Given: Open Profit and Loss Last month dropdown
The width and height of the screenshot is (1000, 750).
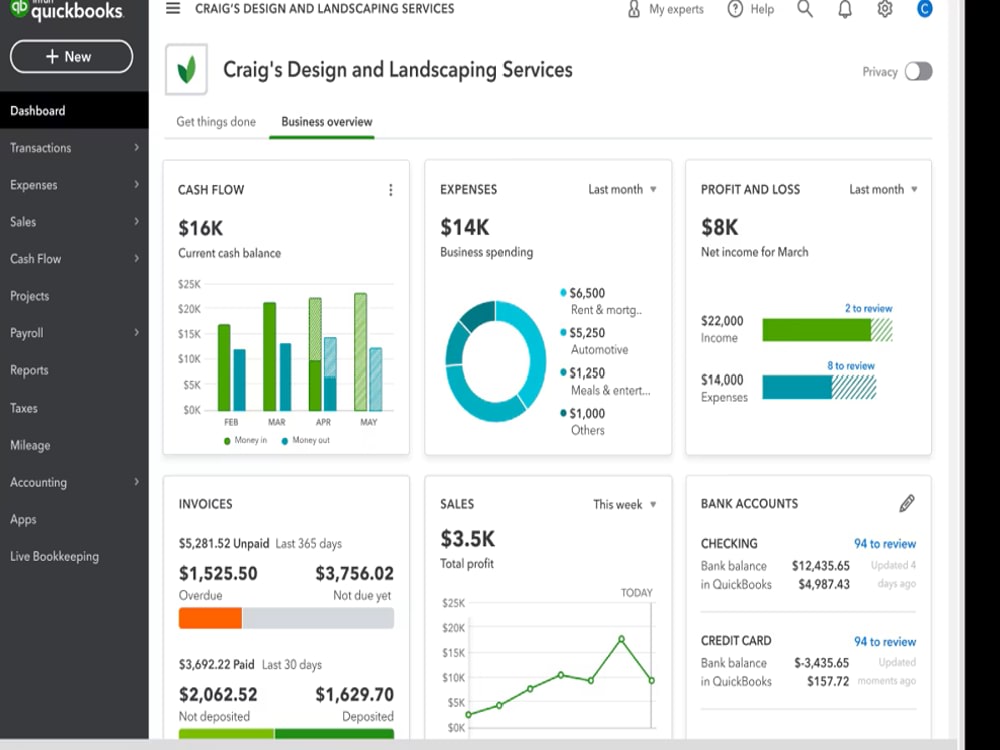Looking at the screenshot, I should [883, 189].
